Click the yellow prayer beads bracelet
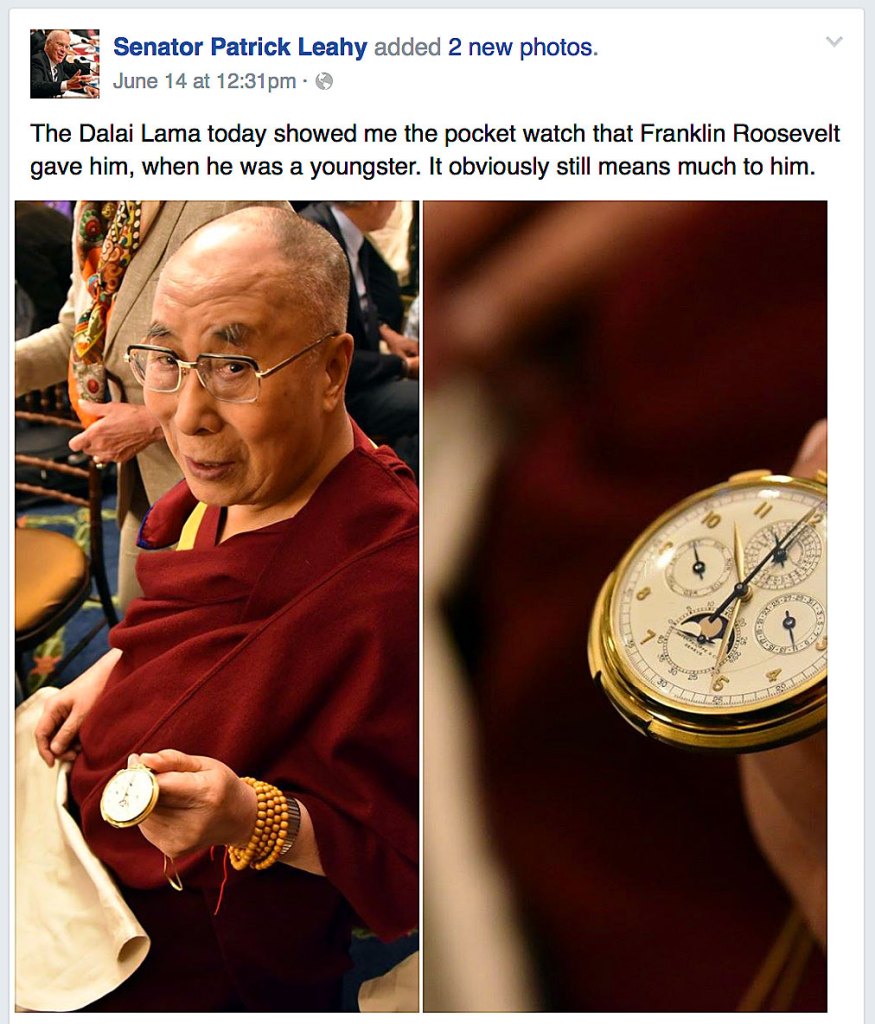Image resolution: width=875 pixels, height=1024 pixels. pos(261,824)
